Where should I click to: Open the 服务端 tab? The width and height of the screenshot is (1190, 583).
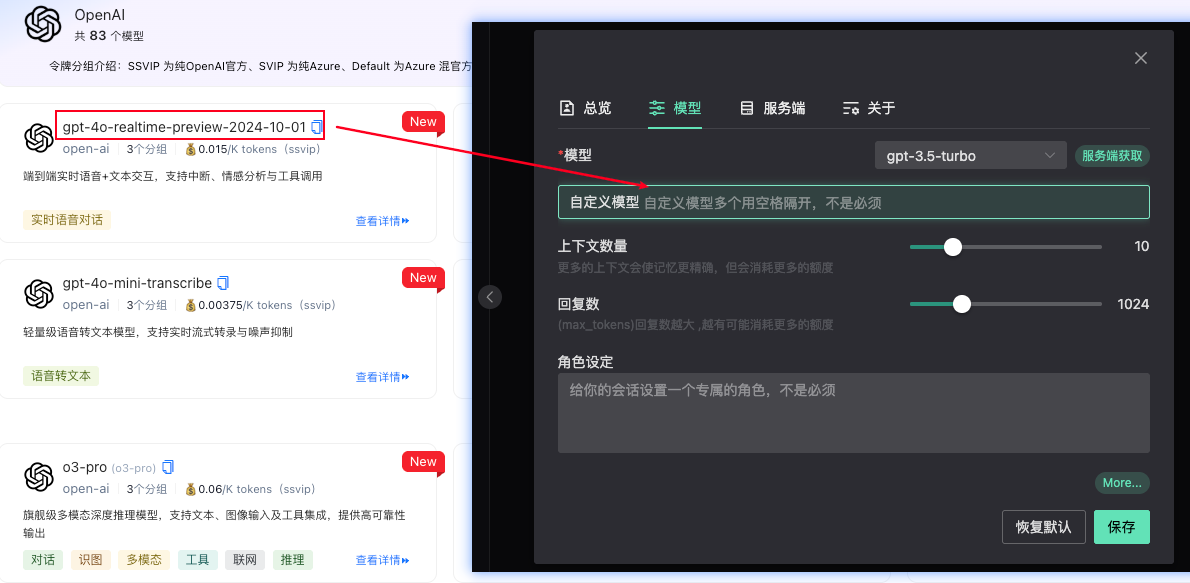click(x=773, y=109)
